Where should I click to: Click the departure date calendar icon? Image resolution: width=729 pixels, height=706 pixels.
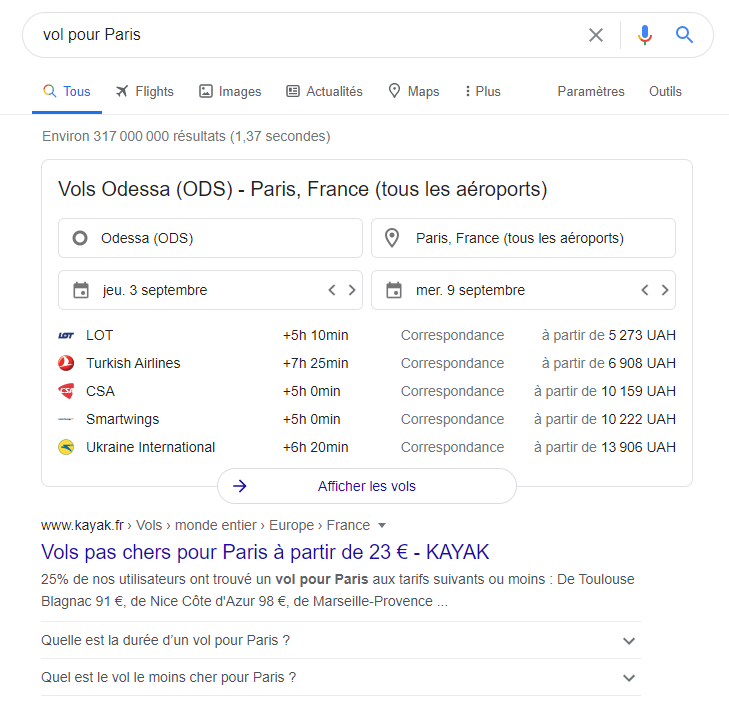pyautogui.click(x=82, y=291)
